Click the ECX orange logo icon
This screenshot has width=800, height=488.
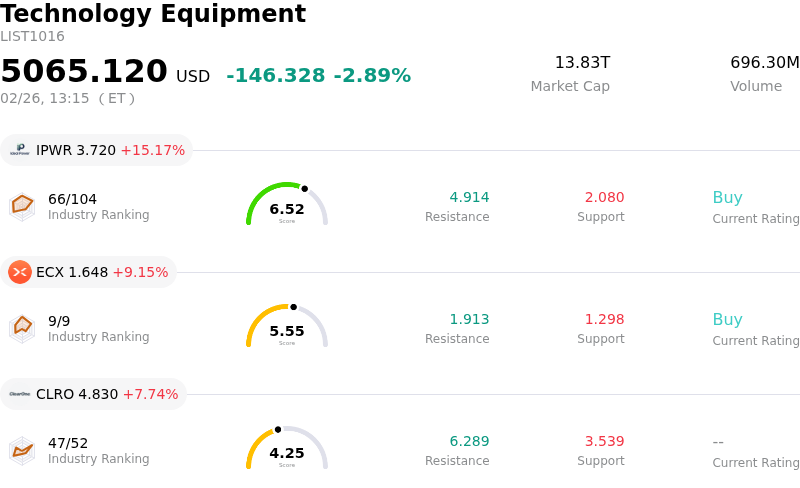(x=20, y=272)
